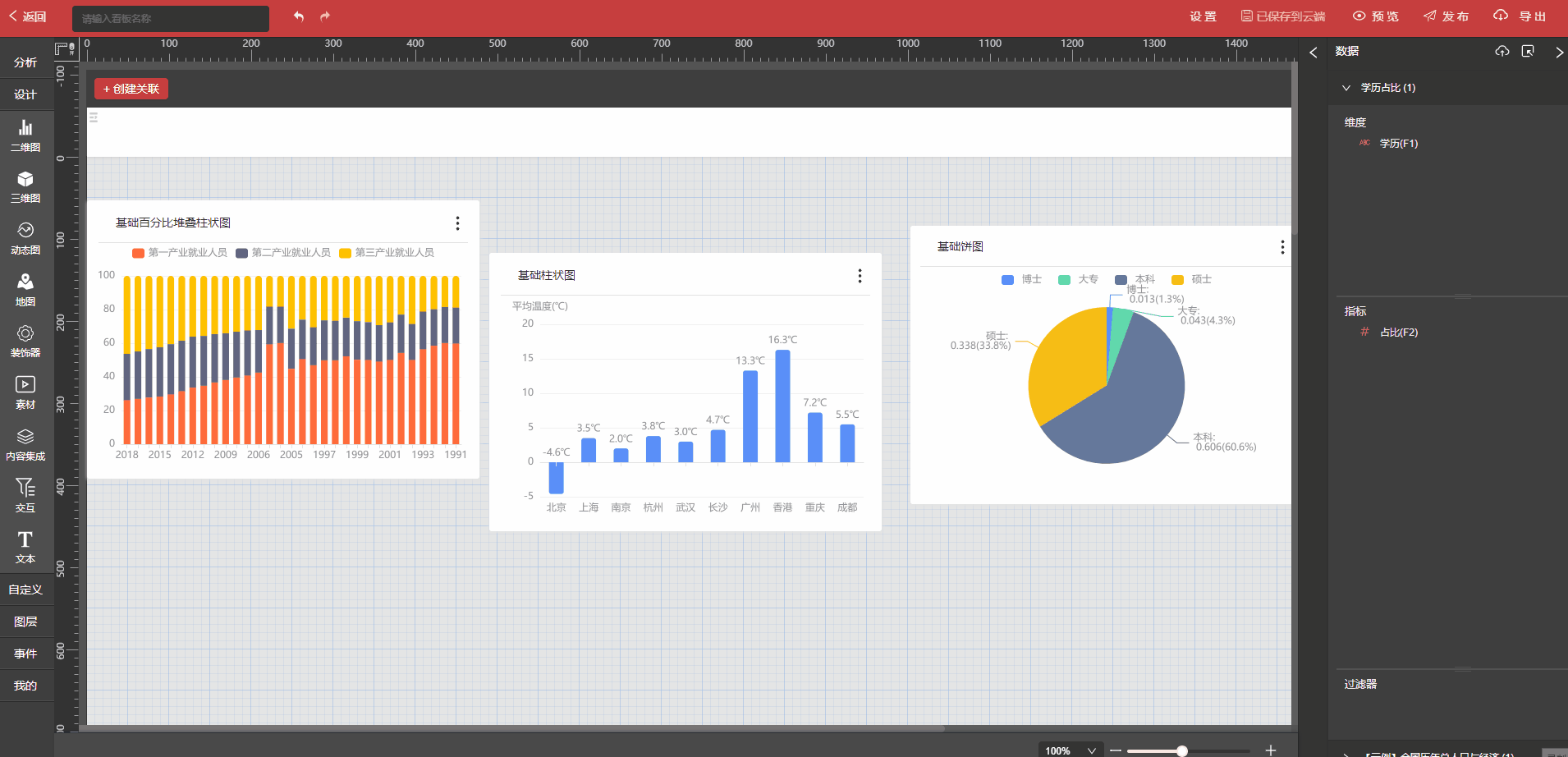Open the 装饰器 decorator components
This screenshot has width=1568, height=757.
pos(25,340)
